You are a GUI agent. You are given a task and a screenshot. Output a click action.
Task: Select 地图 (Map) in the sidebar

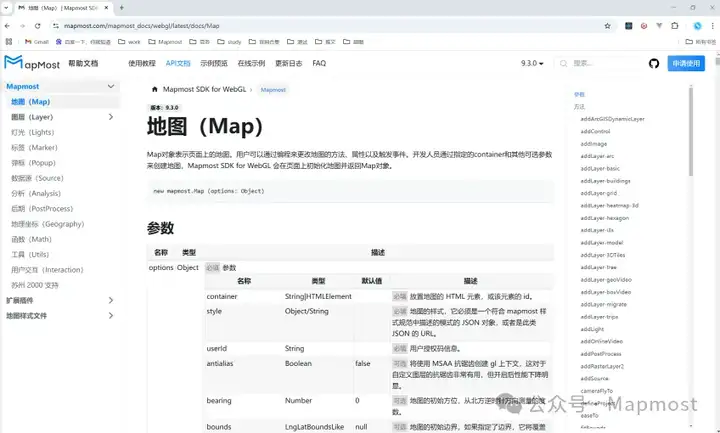click(x=30, y=102)
